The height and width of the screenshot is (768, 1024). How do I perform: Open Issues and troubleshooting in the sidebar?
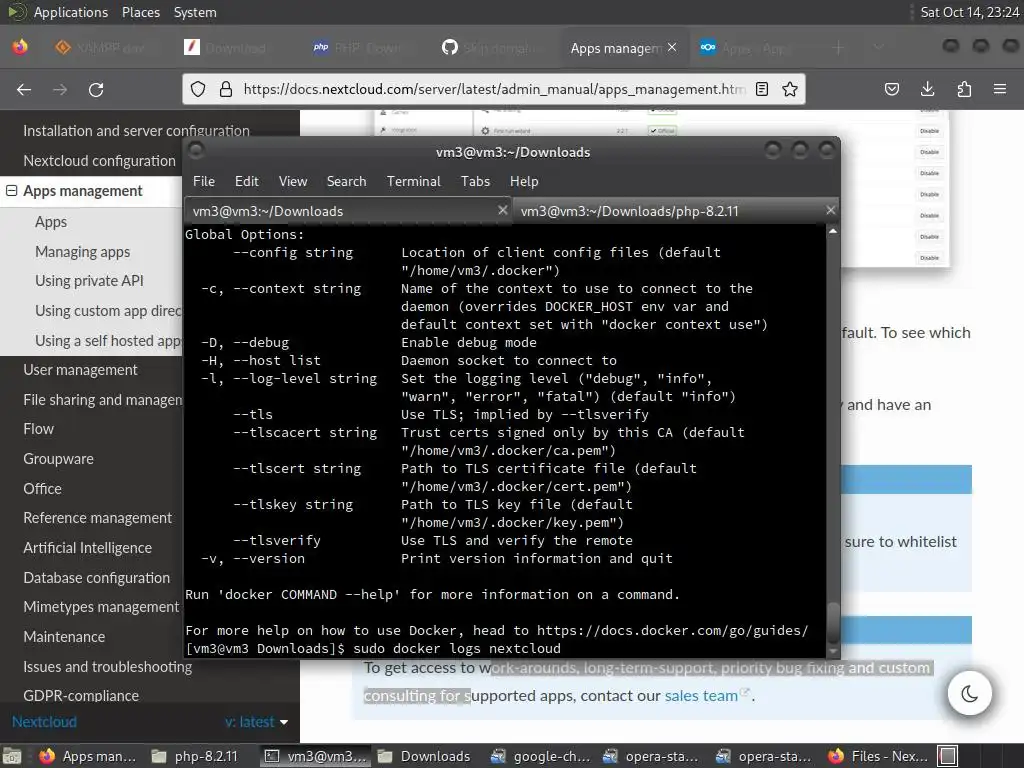(x=108, y=667)
